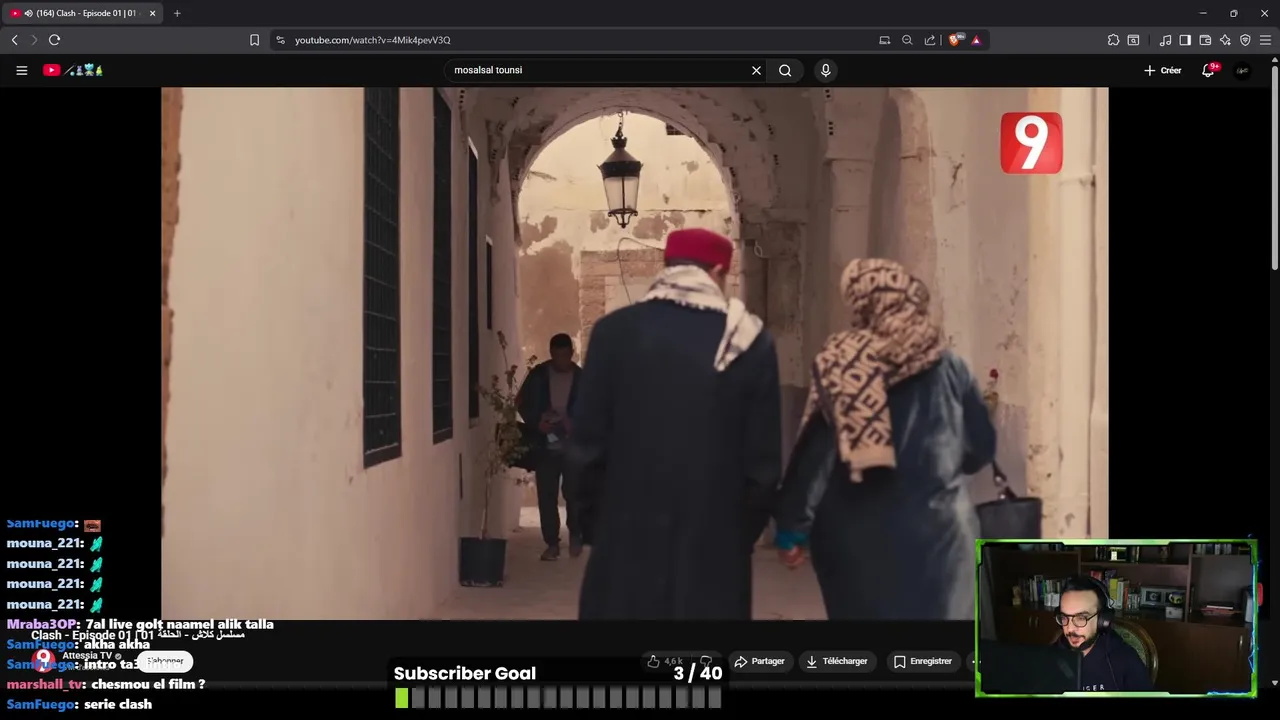This screenshot has width=1280, height=720.
Task: Click the '3 / 40' goal count
Action: (x=698, y=673)
